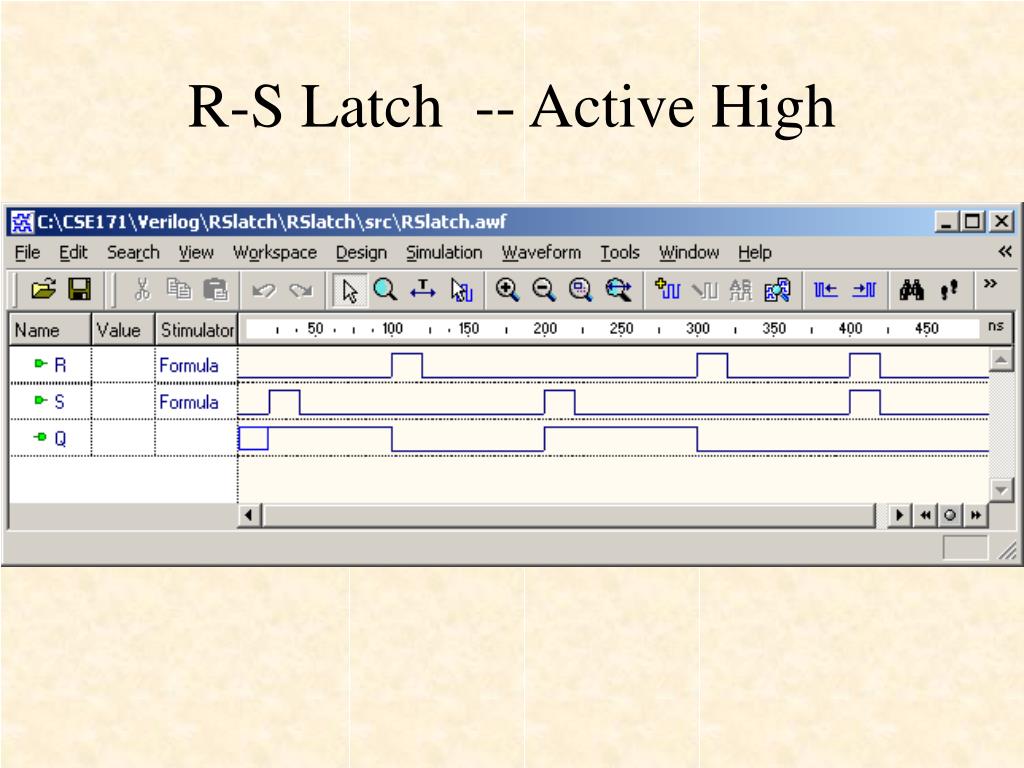Click the 300 ns mark on the time ruler
The width and height of the screenshot is (1024, 768).
pyautogui.click(x=697, y=328)
